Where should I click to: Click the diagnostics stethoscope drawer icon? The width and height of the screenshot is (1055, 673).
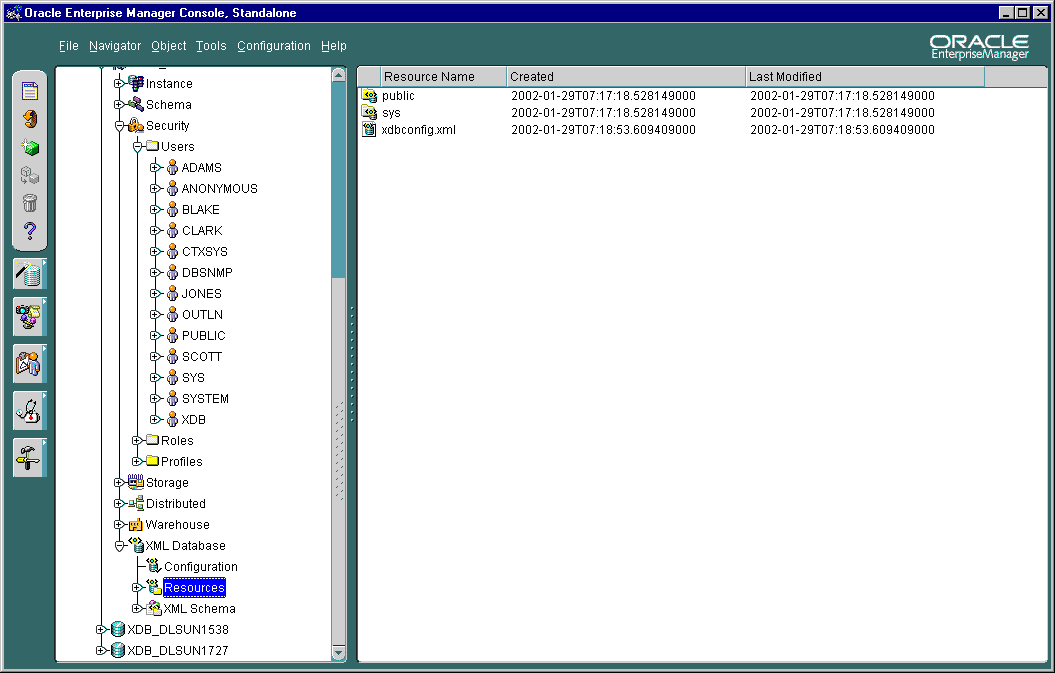point(30,410)
